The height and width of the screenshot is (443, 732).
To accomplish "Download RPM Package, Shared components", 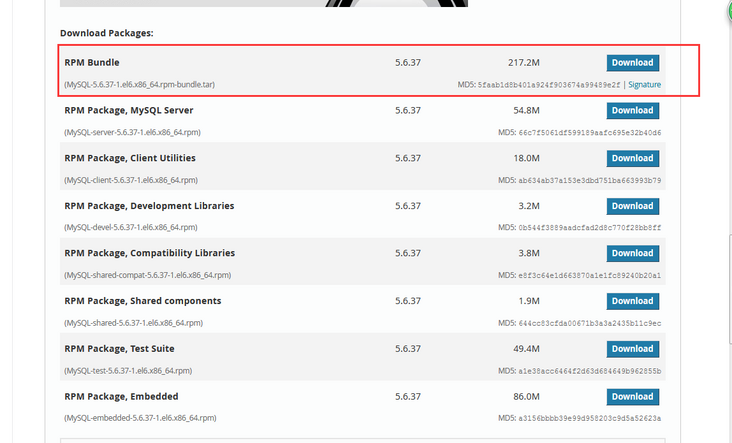I will tap(632, 301).
